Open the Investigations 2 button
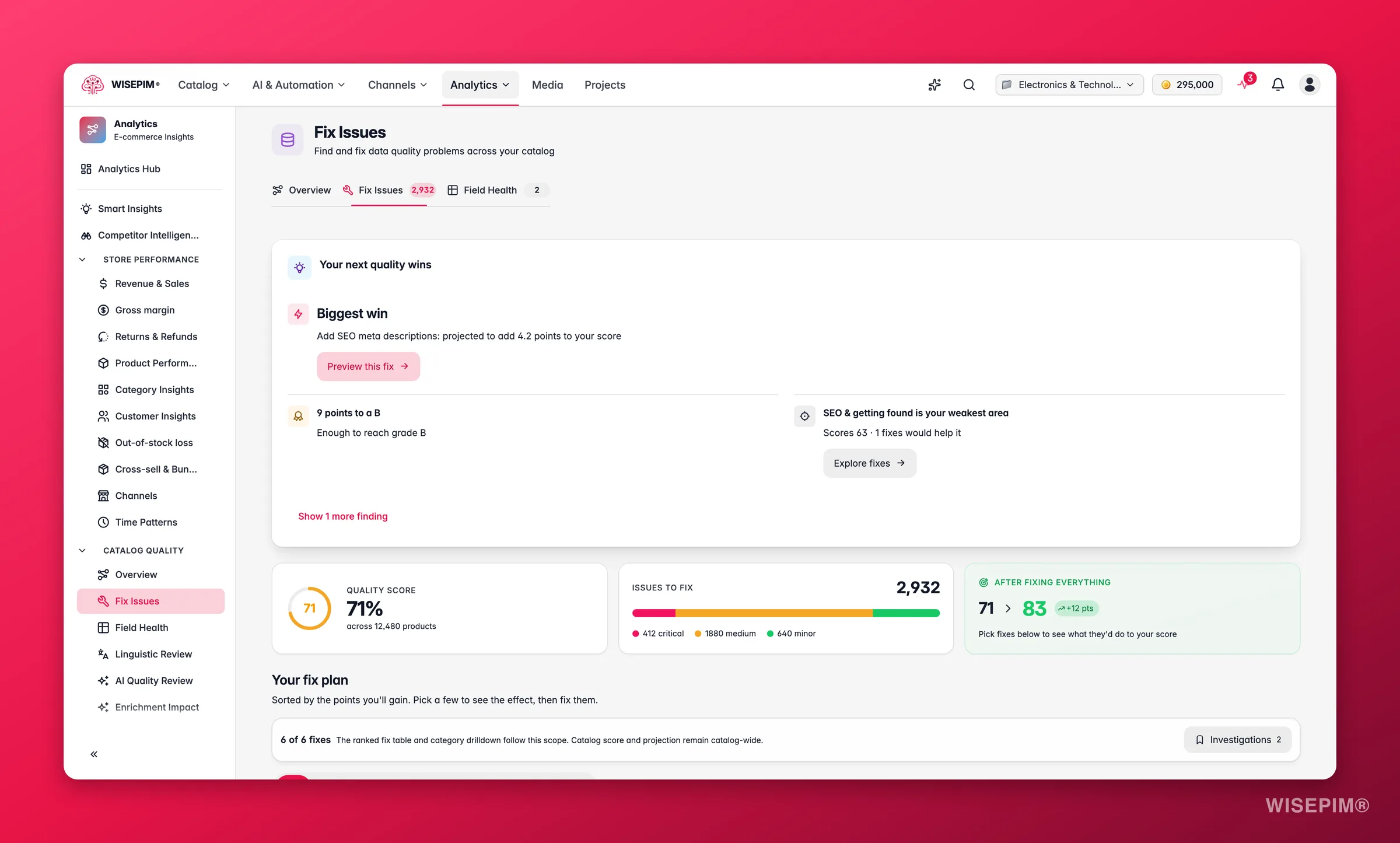This screenshot has height=843, width=1400. pyautogui.click(x=1238, y=740)
